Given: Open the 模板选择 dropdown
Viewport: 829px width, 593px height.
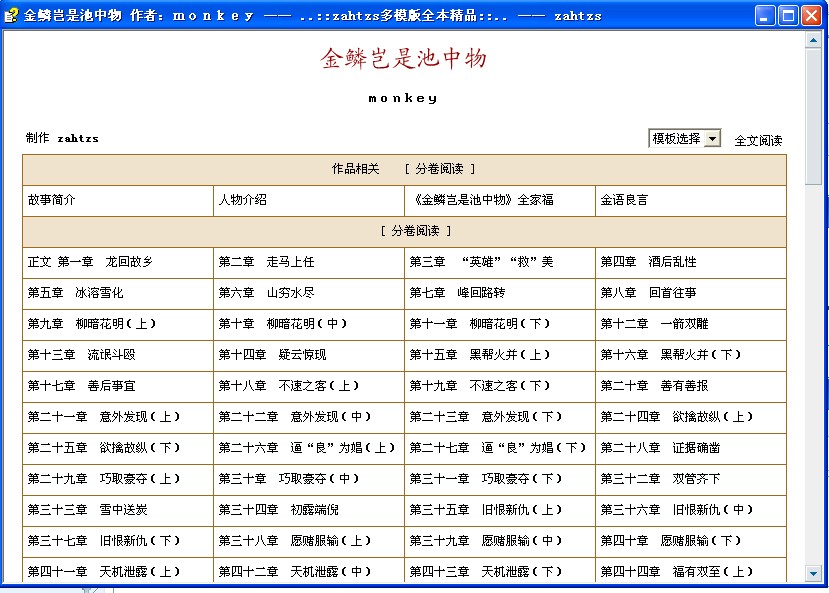Looking at the screenshot, I should 684,138.
